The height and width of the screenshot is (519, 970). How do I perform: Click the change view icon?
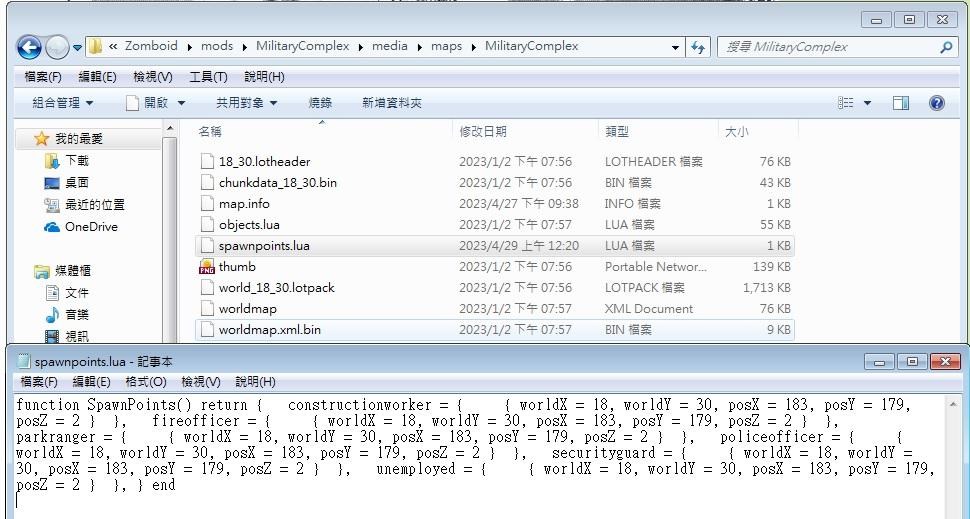pos(846,103)
